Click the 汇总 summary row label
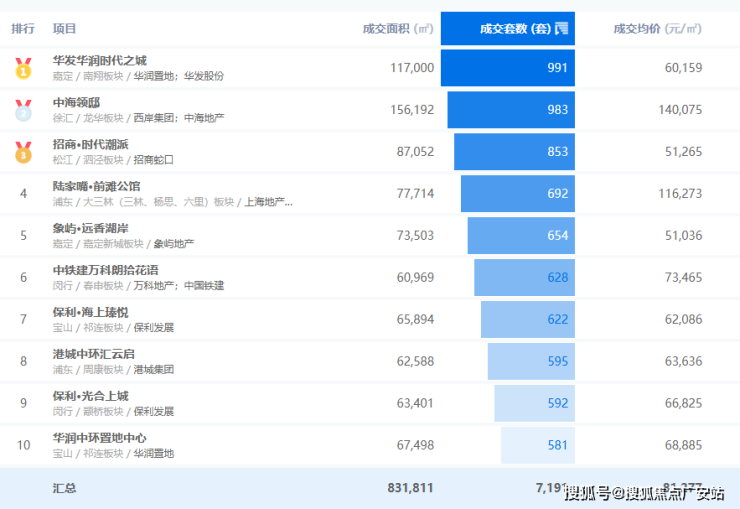 click(64, 488)
